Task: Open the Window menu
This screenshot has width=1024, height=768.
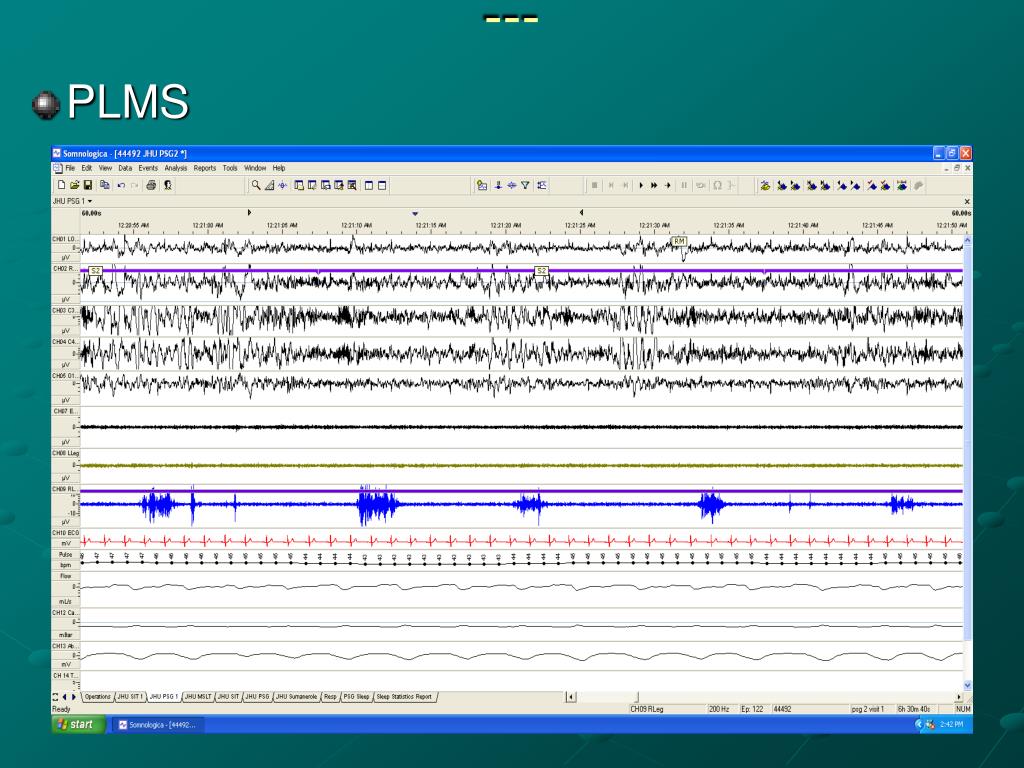Action: click(255, 168)
